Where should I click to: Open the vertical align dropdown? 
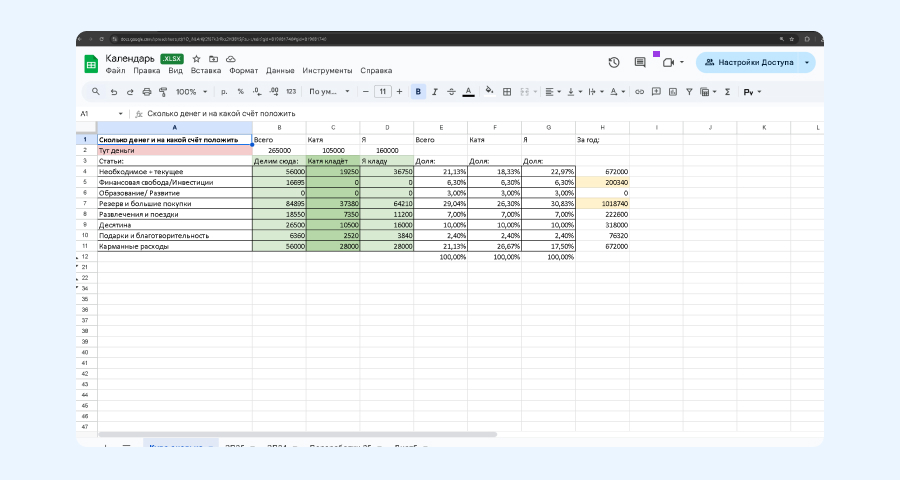(575, 92)
